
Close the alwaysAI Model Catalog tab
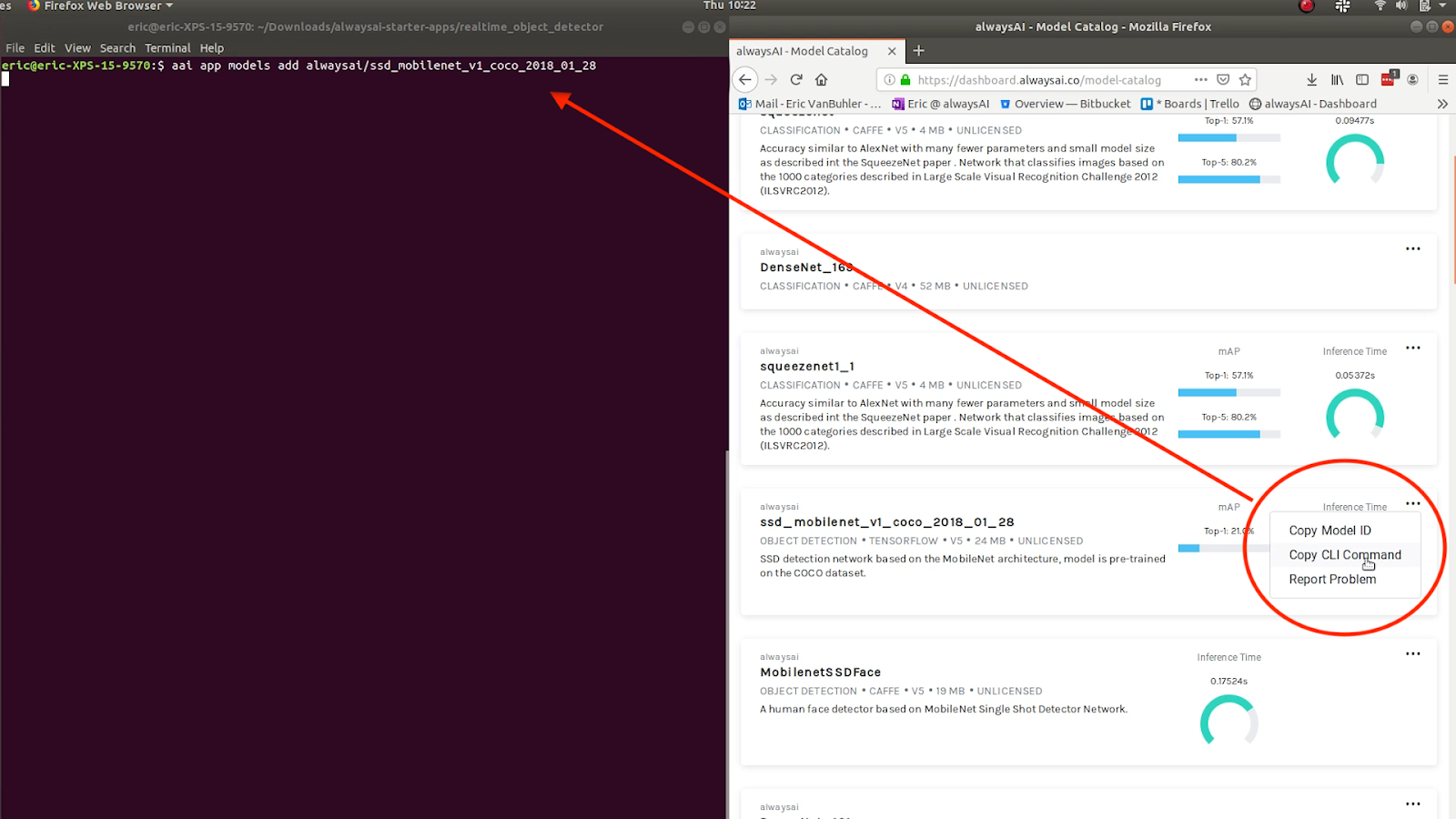point(892,51)
